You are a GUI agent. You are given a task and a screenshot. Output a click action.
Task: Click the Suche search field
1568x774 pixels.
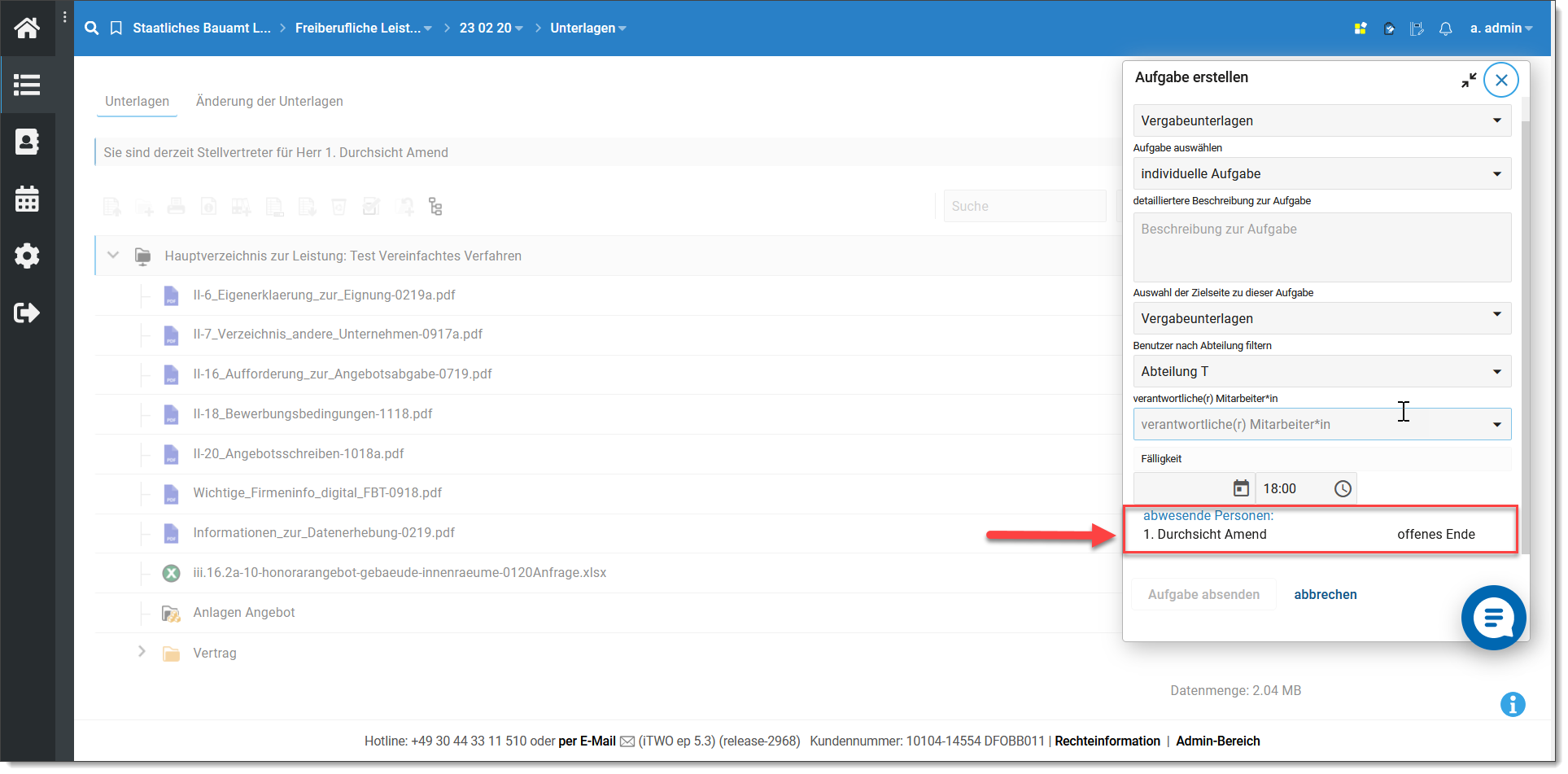click(x=1024, y=207)
